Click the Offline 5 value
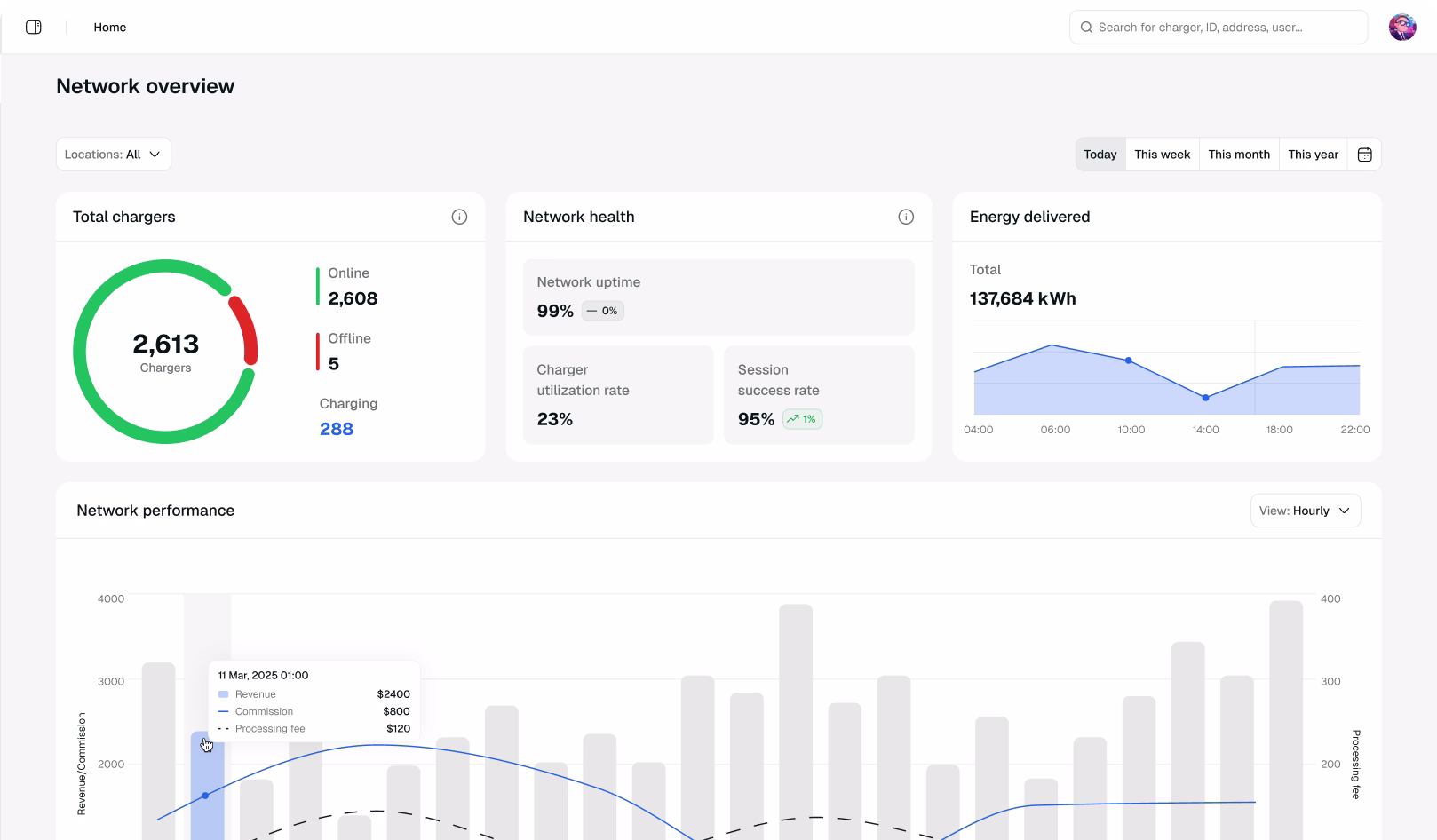1437x840 pixels. tap(334, 363)
